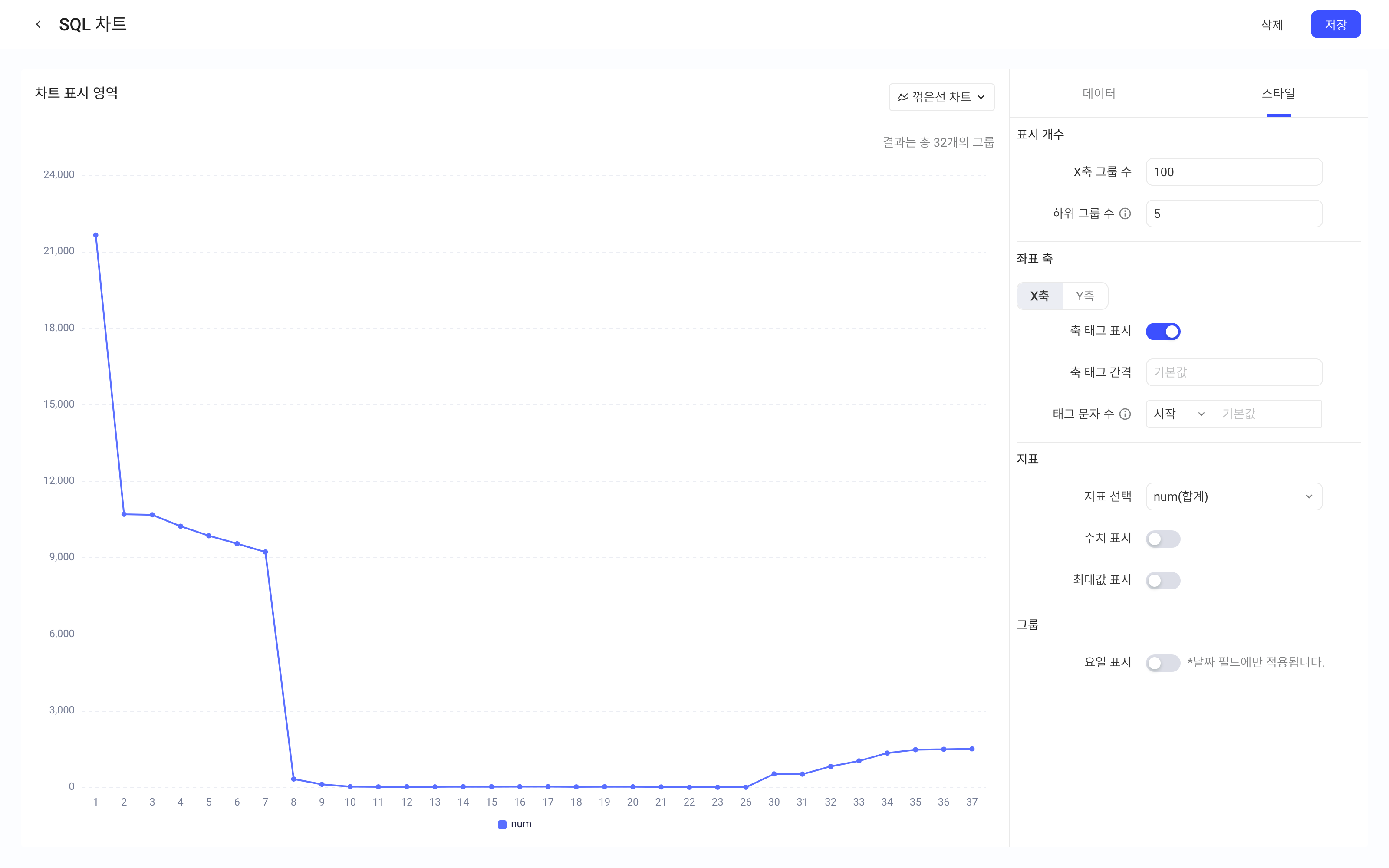Click info icon next to 태그 문자 수
The height and width of the screenshot is (868, 1389).
[x=1125, y=414]
